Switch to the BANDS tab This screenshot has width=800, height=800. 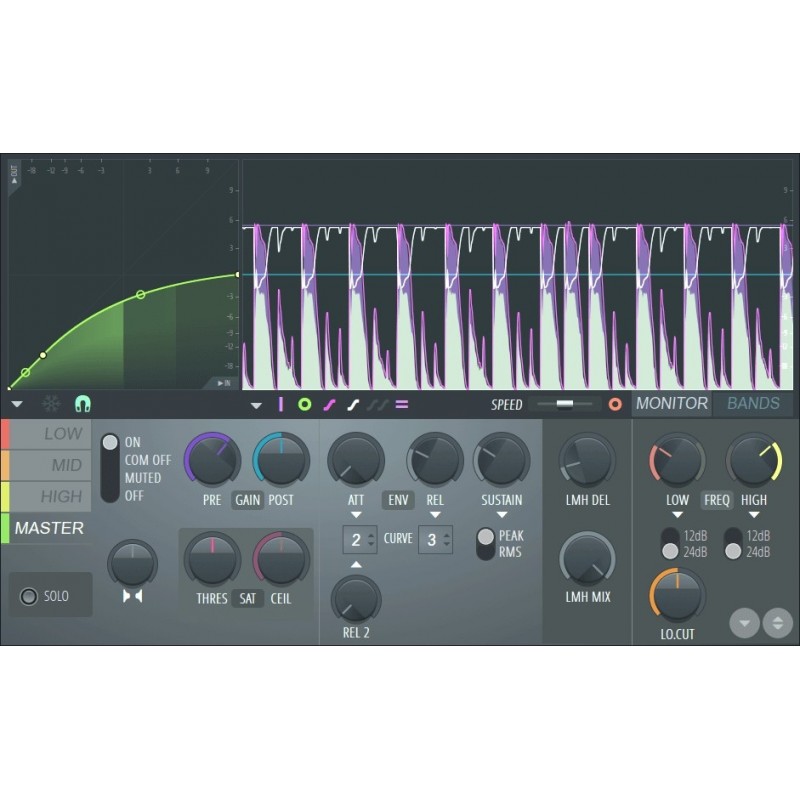click(753, 403)
